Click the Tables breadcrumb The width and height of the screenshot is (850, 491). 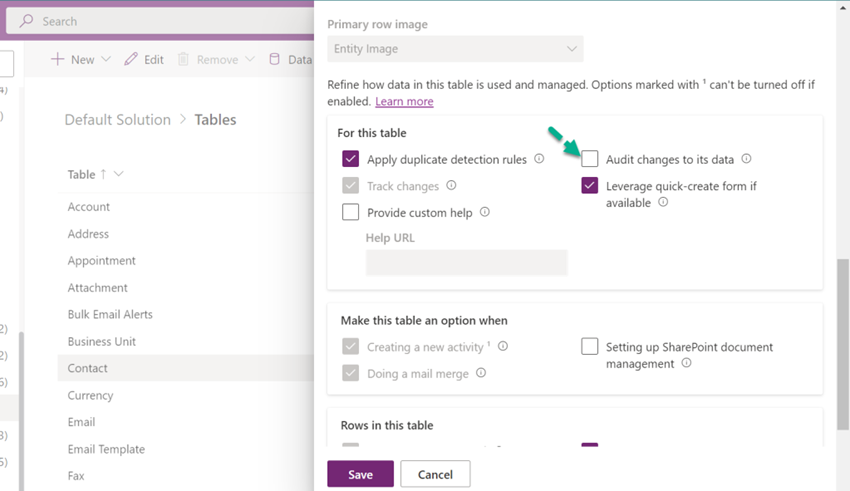[215, 120]
